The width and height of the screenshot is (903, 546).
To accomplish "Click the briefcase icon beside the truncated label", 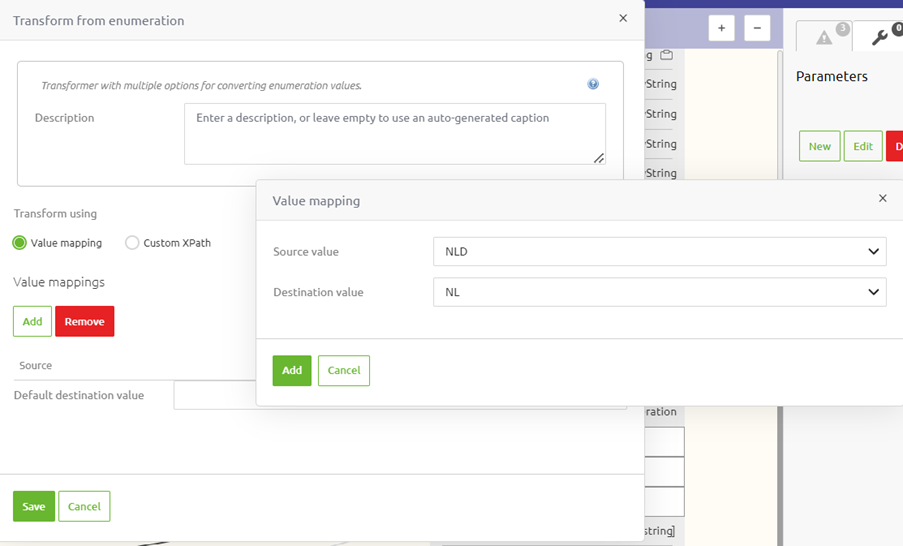I will tap(666, 55).
